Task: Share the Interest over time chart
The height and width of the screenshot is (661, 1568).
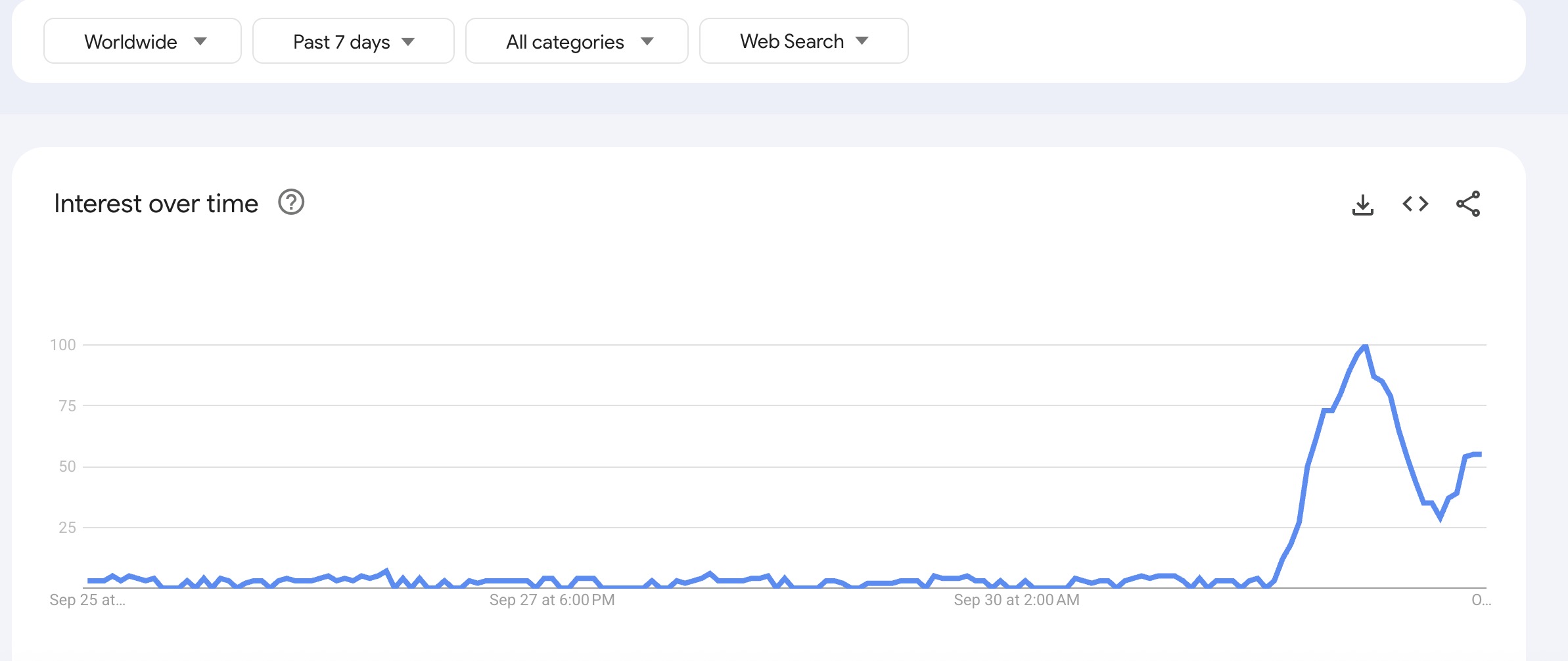Action: (1468, 204)
